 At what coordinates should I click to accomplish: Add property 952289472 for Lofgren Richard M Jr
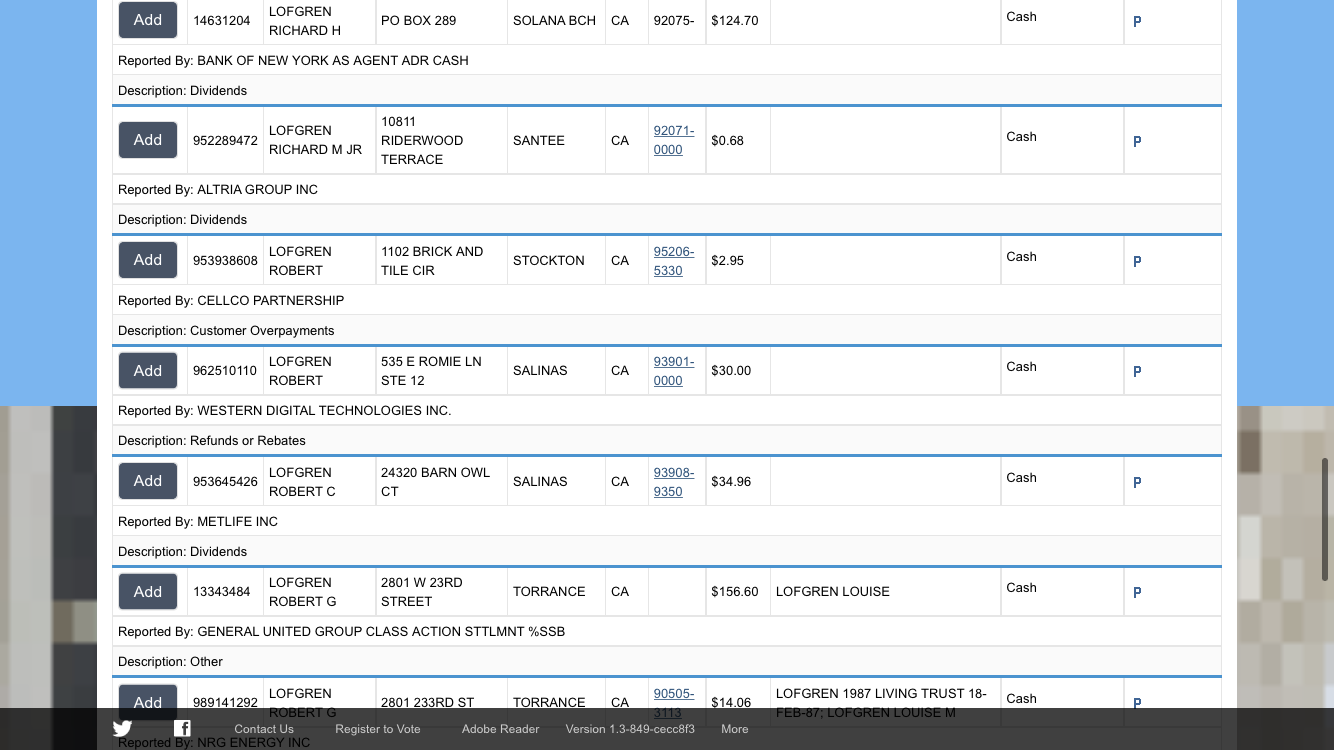(148, 140)
